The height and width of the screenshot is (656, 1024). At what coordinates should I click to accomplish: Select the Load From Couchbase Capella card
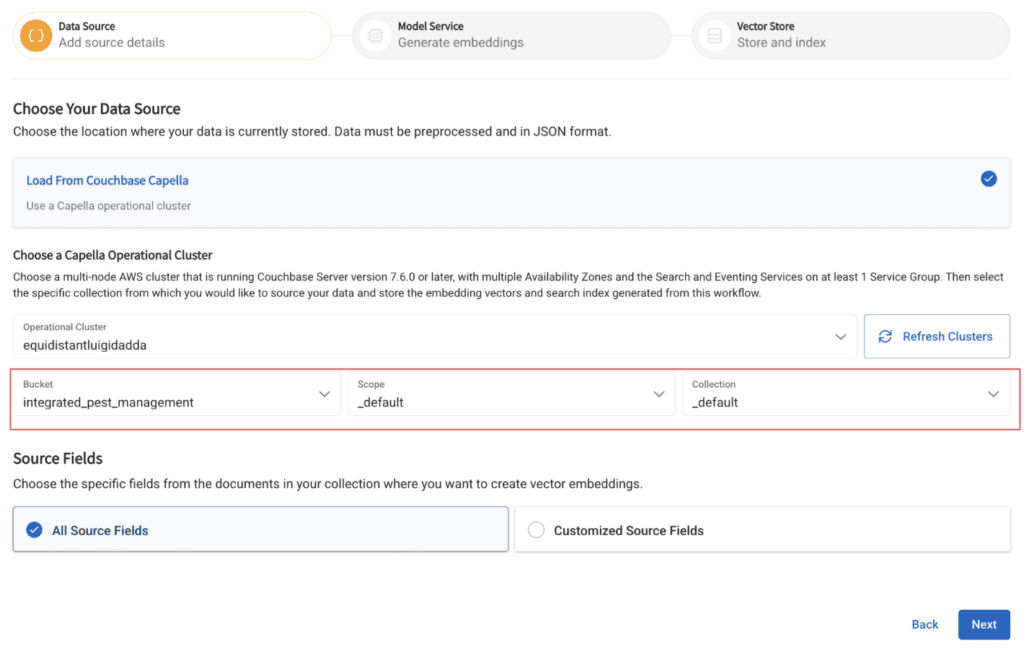tap(511, 192)
